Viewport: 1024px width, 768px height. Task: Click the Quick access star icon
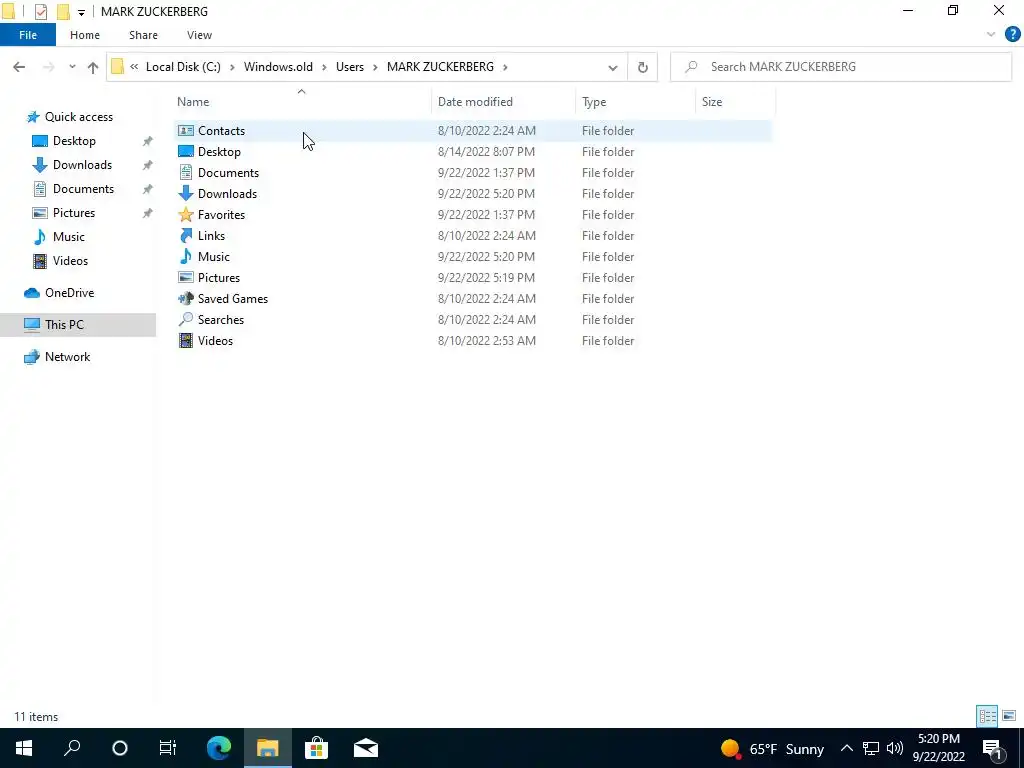tap(33, 117)
